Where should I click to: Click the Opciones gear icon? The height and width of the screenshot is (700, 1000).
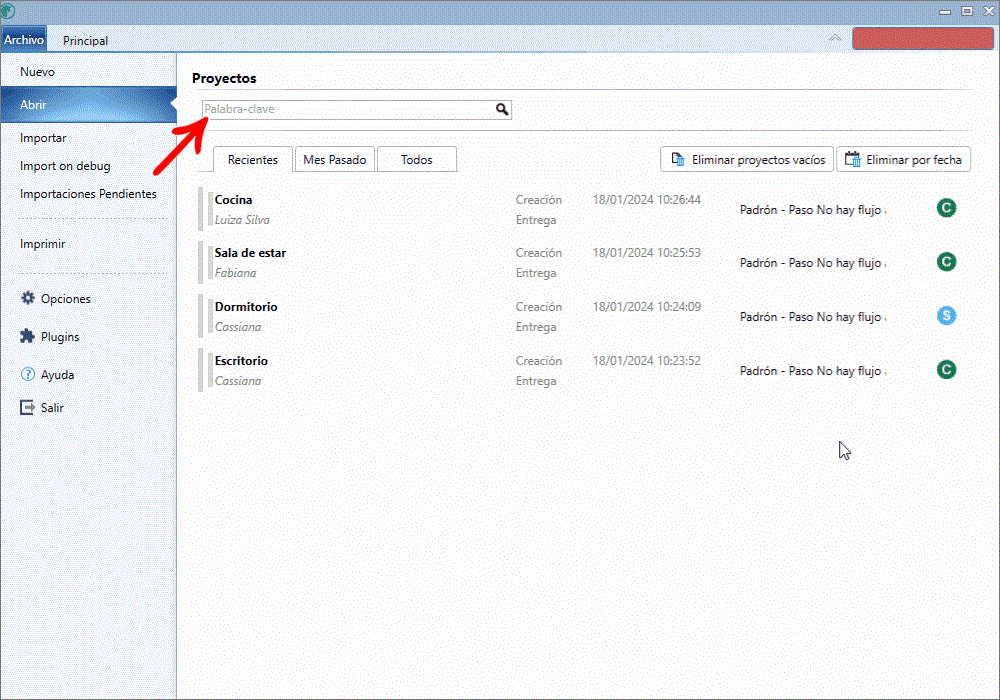[x=27, y=298]
